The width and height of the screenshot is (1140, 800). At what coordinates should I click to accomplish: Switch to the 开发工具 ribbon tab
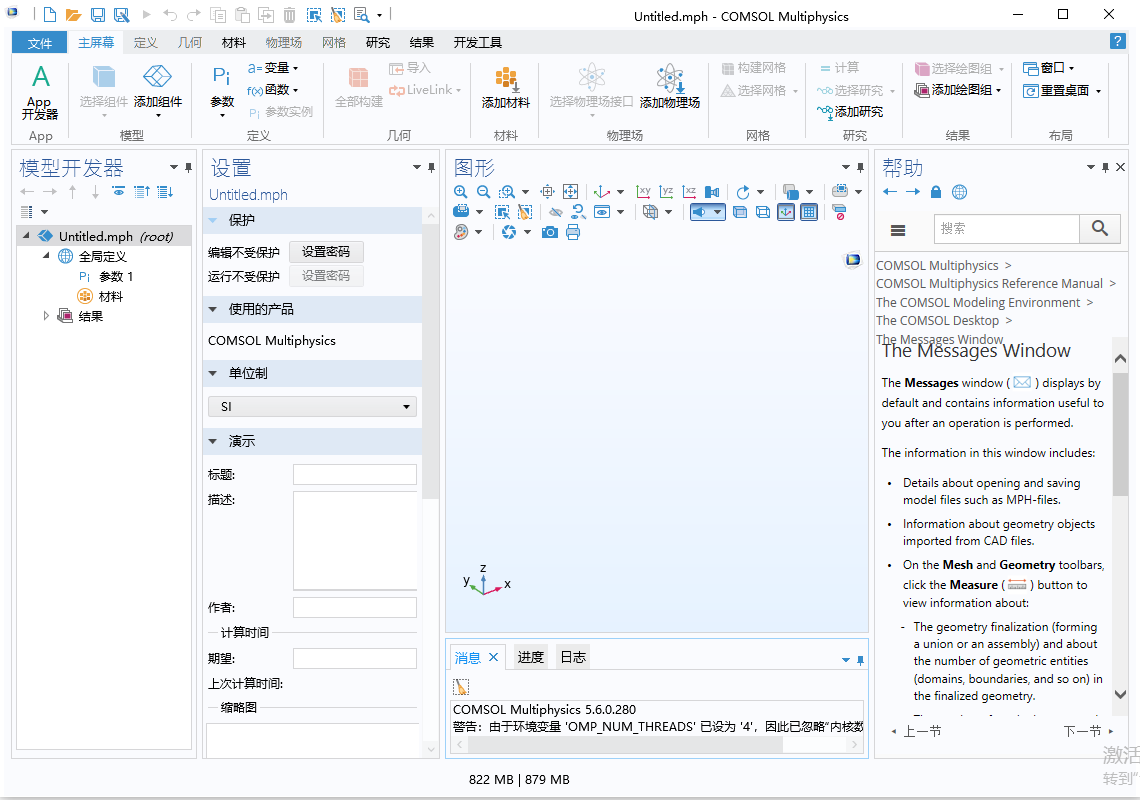(478, 42)
